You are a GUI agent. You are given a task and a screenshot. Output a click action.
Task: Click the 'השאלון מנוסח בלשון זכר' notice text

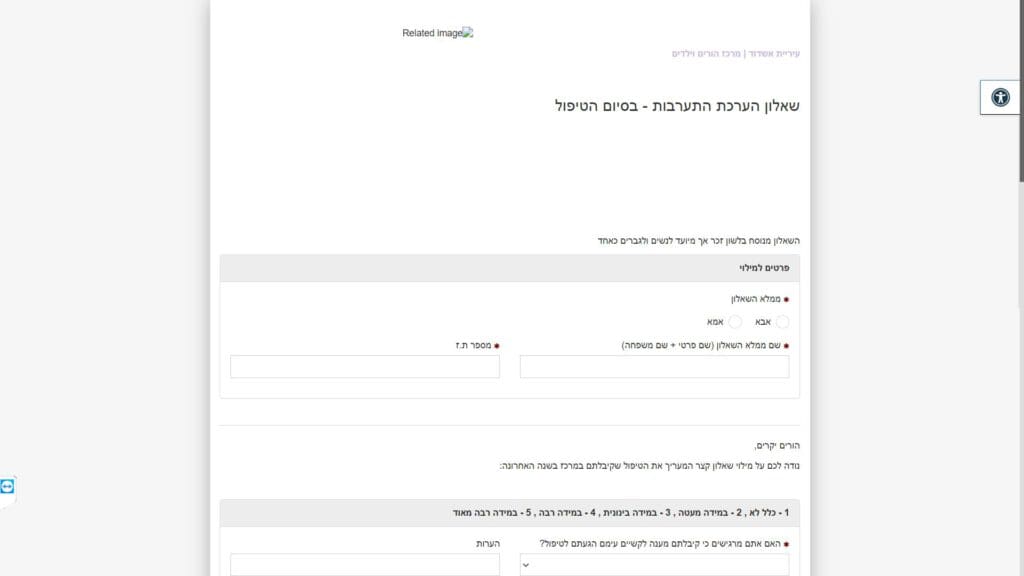pos(698,241)
